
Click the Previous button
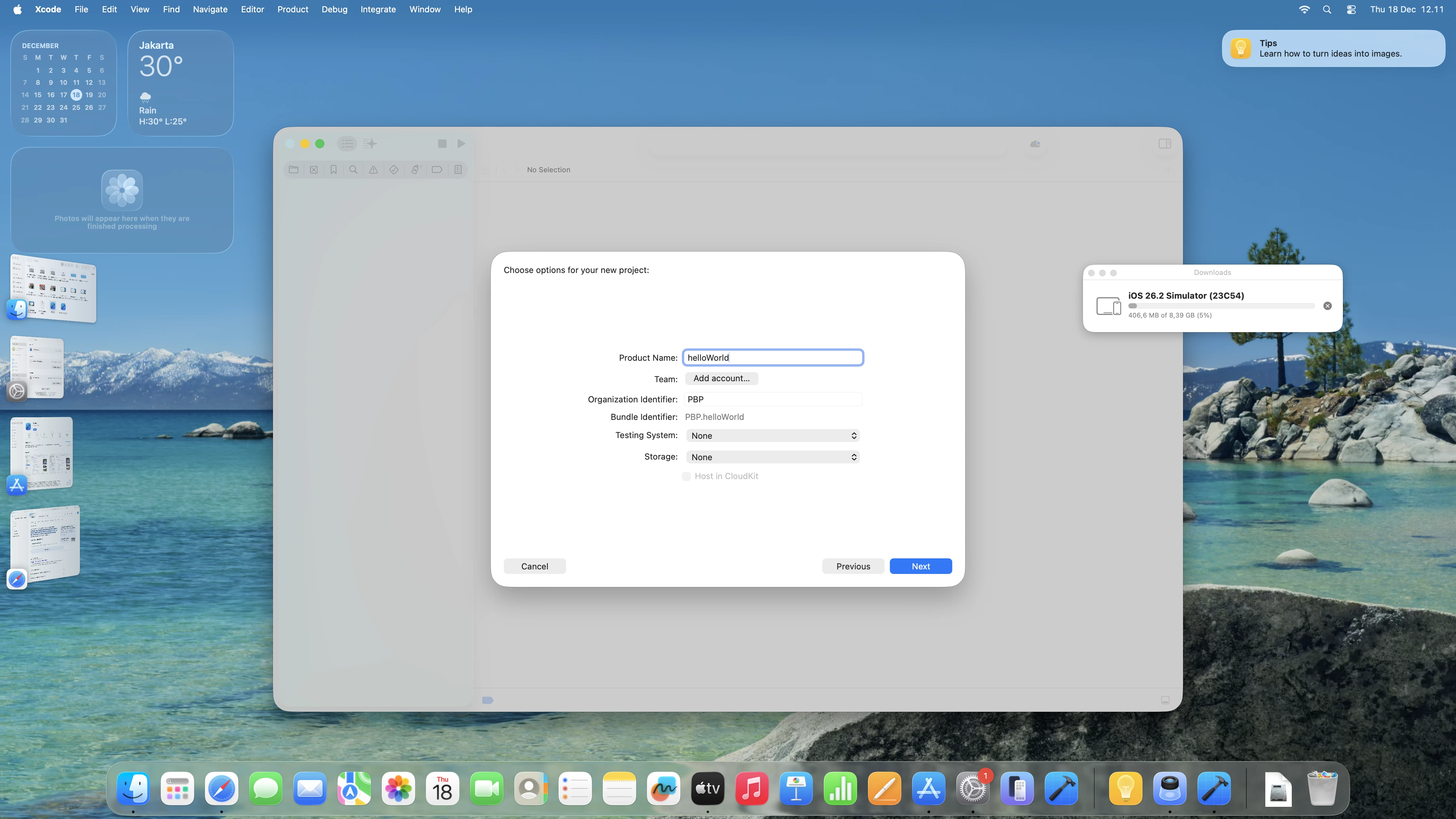852,566
